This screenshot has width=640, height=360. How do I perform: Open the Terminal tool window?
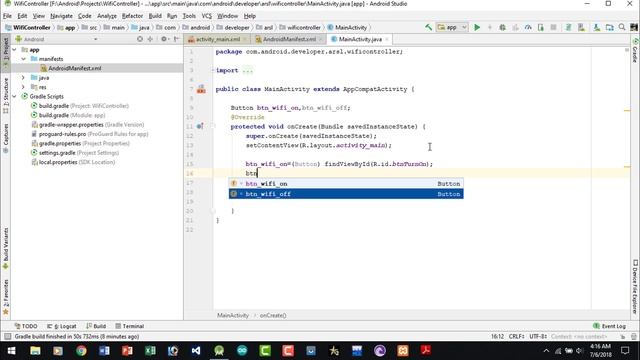pyautogui.click(x=130, y=326)
